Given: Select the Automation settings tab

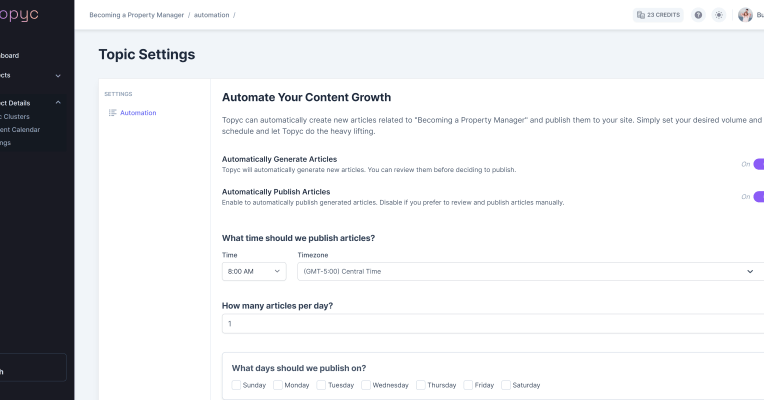Looking at the screenshot, I should [x=137, y=113].
